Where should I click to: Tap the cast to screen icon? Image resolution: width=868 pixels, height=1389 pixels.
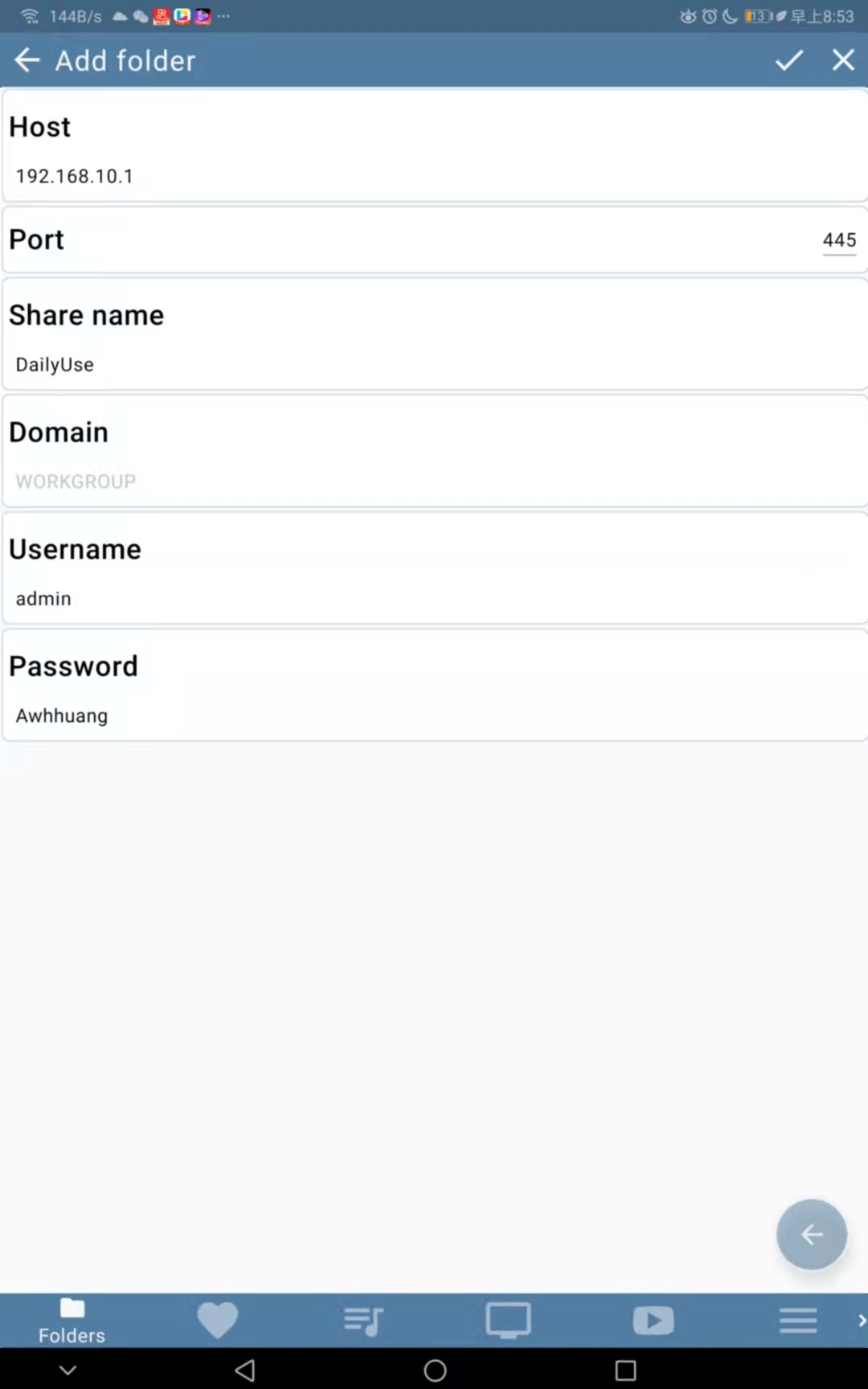pyautogui.click(x=508, y=1320)
